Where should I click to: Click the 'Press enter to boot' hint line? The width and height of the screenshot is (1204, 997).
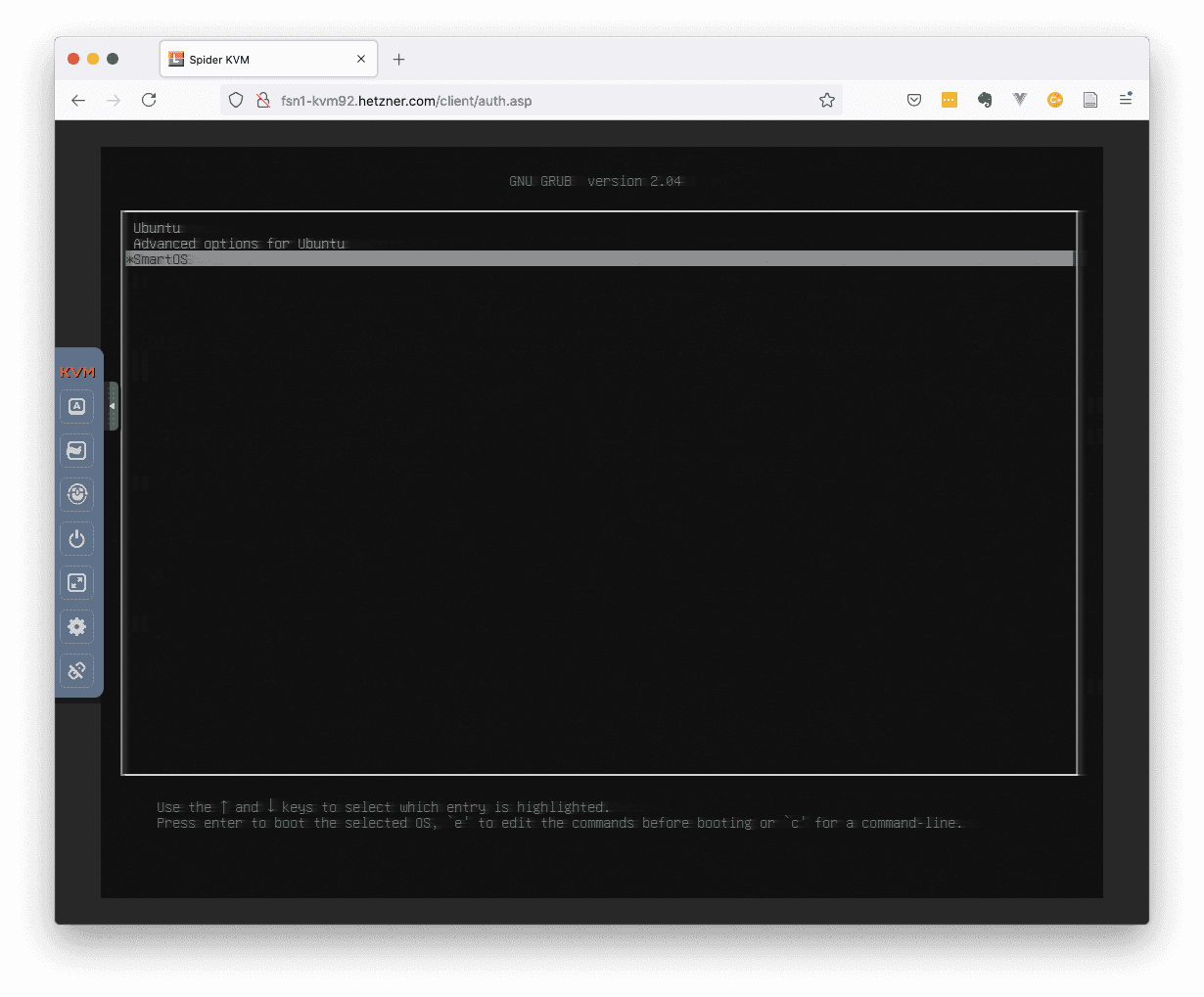coord(560,824)
